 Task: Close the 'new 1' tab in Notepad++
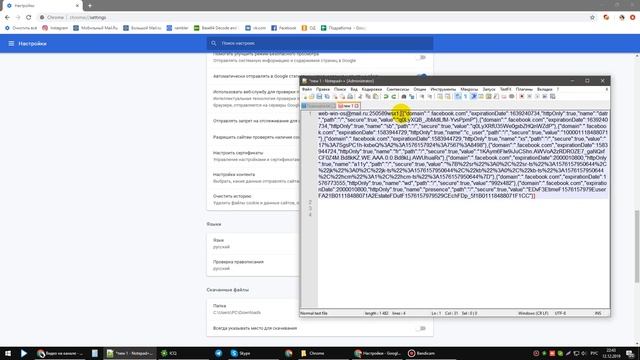point(357,106)
